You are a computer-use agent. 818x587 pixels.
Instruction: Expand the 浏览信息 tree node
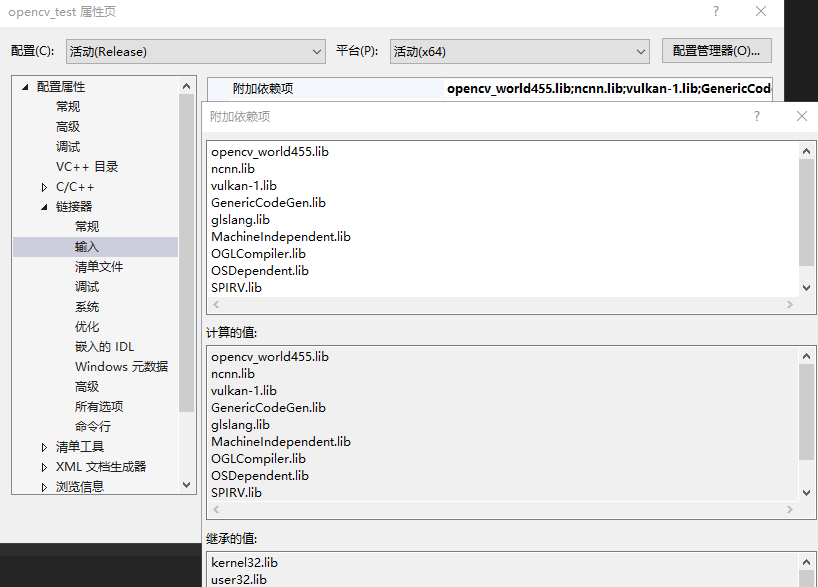click(44, 487)
